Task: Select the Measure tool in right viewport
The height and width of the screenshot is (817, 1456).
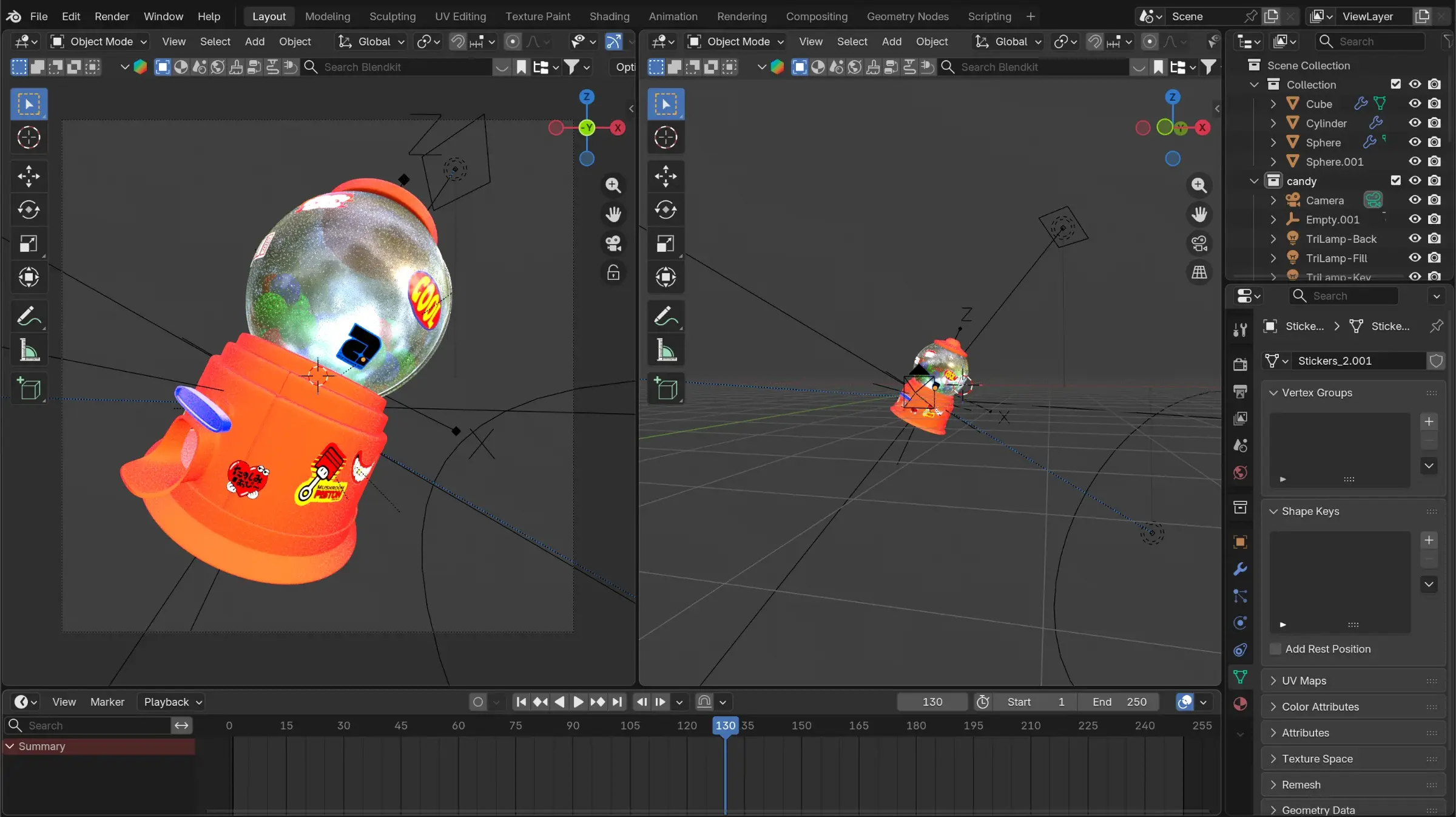Action: [666, 350]
